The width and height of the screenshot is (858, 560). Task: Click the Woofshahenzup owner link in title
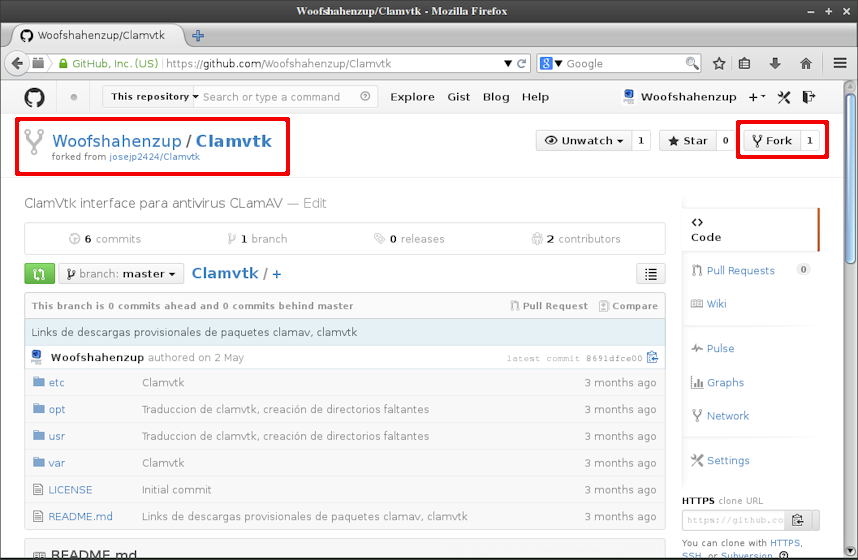click(x=117, y=141)
